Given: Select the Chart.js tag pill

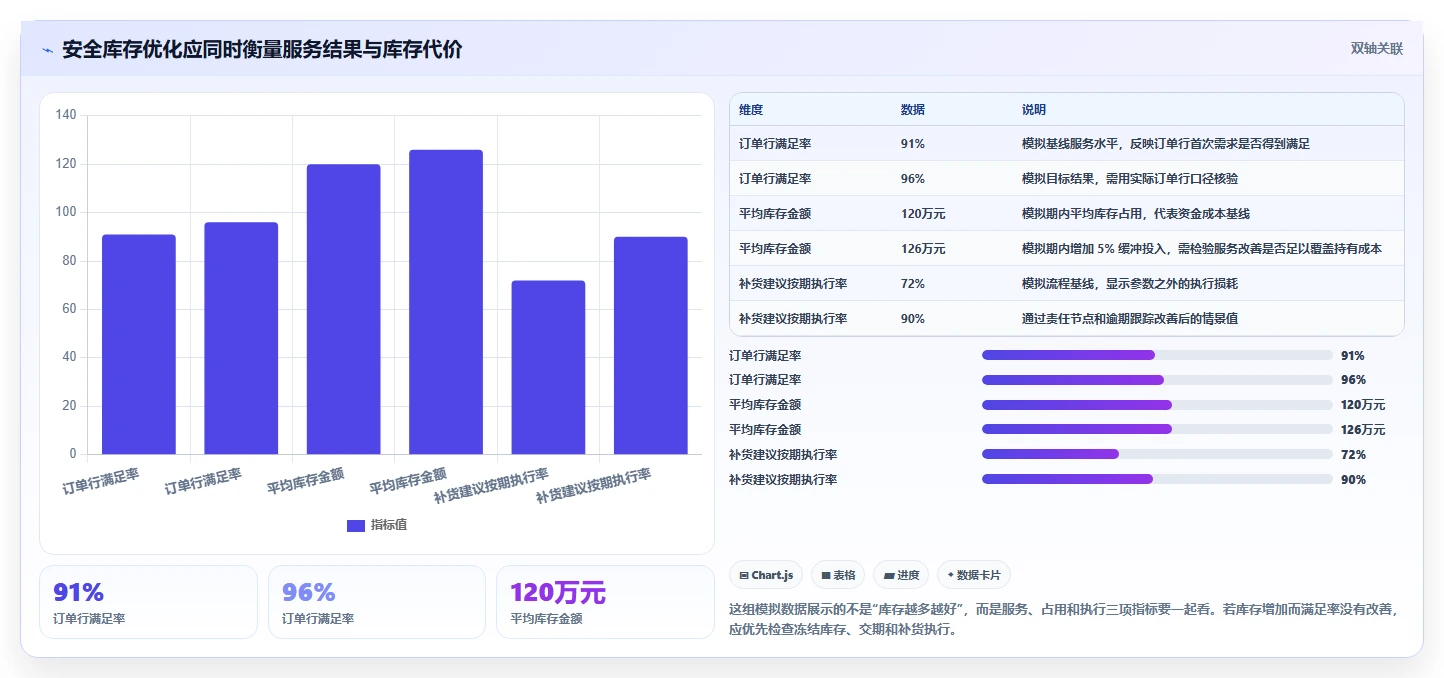Looking at the screenshot, I should (766, 575).
